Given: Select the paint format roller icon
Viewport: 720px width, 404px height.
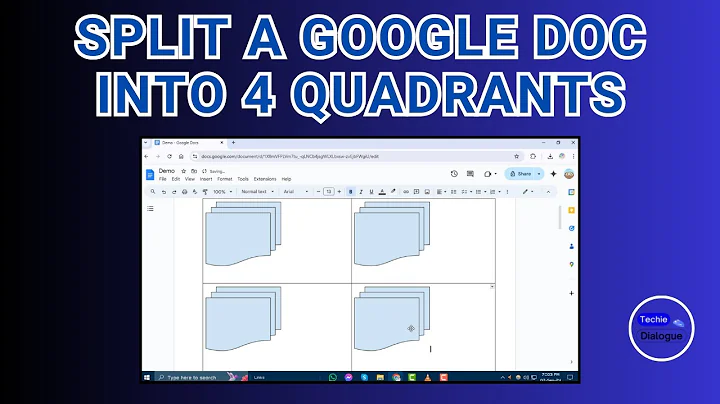Looking at the screenshot, I should coord(205,191).
